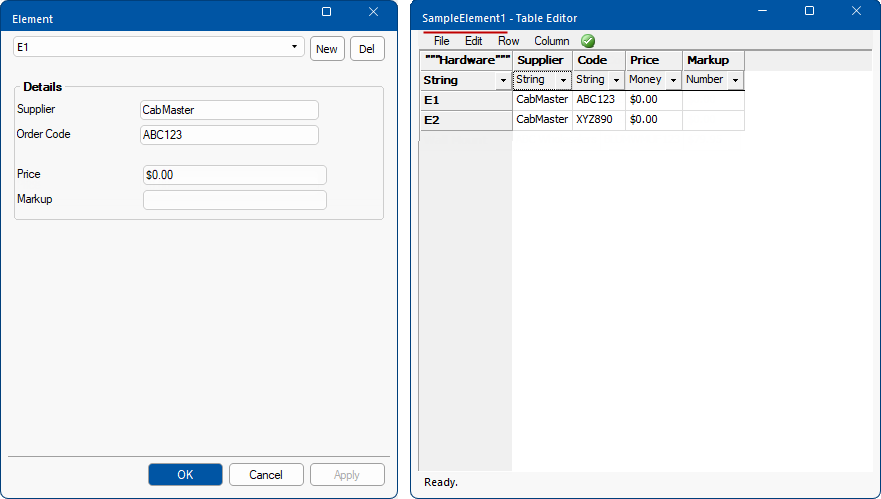Open the File menu
Image resolution: width=881 pixels, height=499 pixels.
click(441, 41)
